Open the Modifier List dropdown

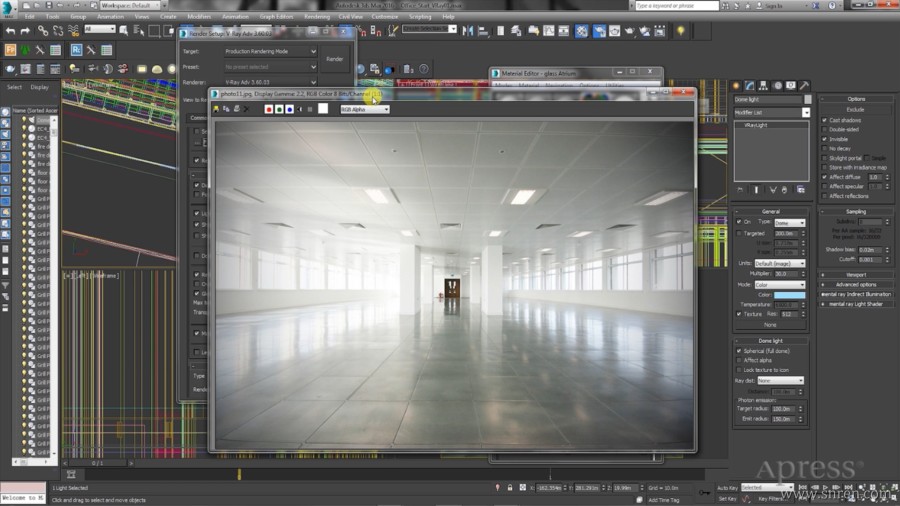click(772, 112)
